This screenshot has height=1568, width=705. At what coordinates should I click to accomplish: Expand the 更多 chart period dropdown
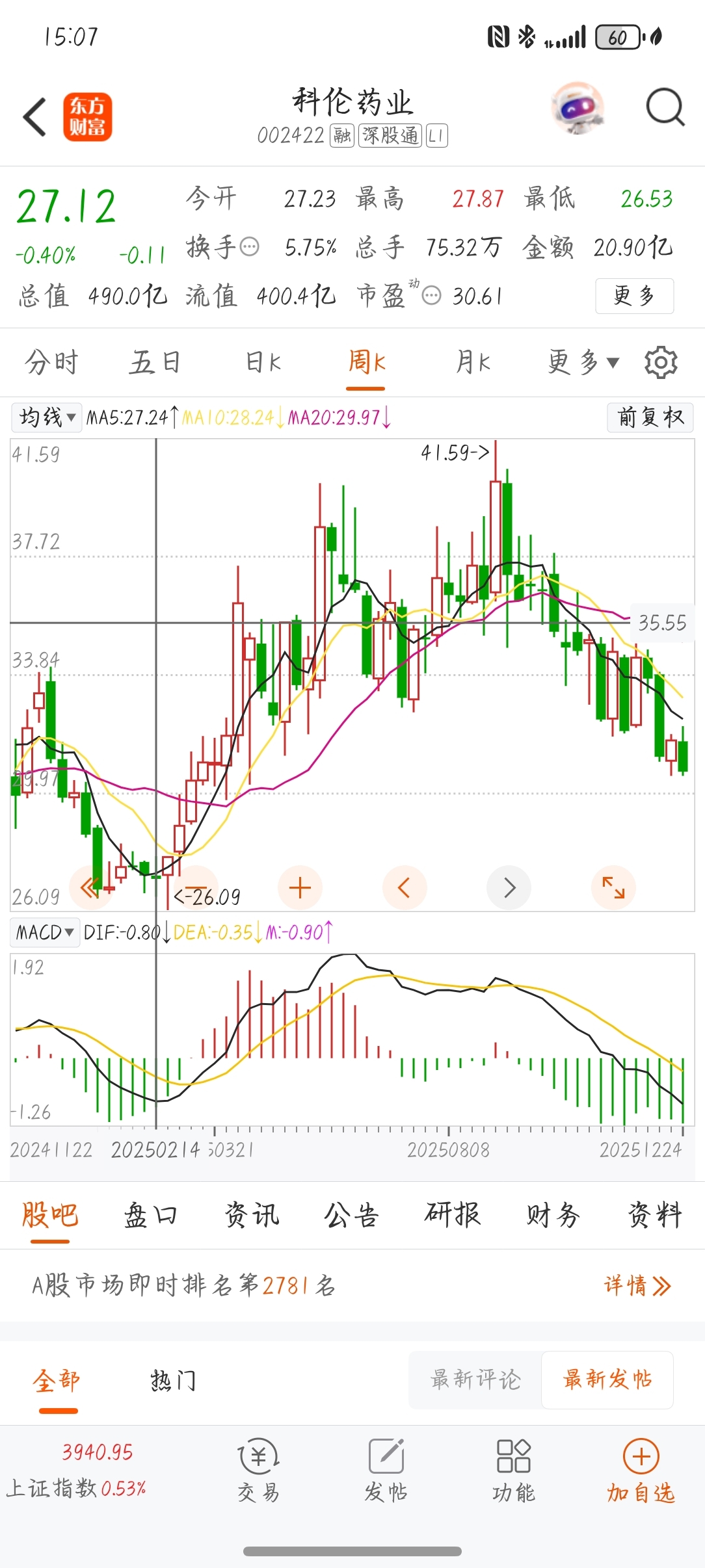coord(583,362)
